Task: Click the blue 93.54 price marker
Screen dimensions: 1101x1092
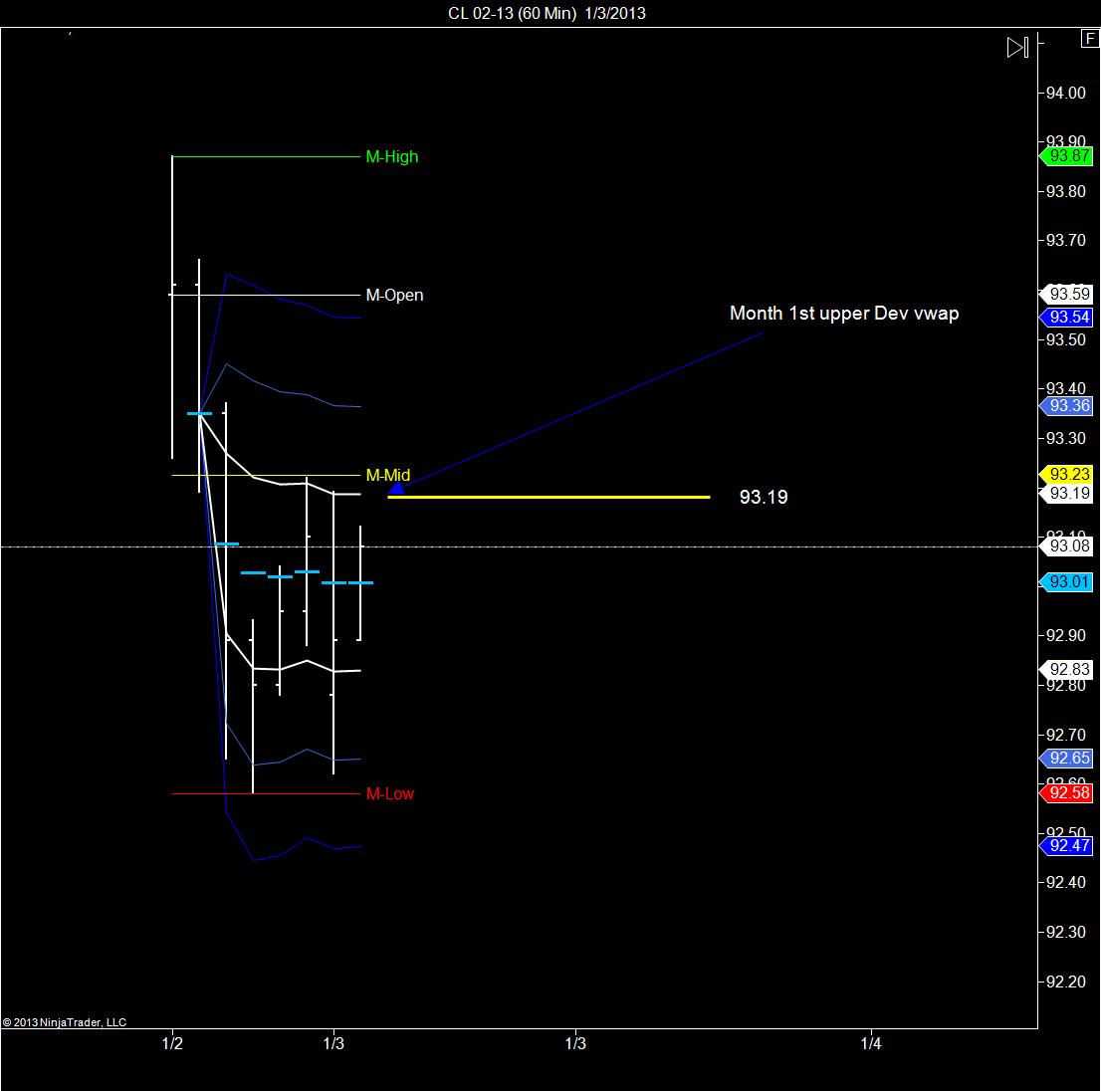Action: click(1066, 317)
